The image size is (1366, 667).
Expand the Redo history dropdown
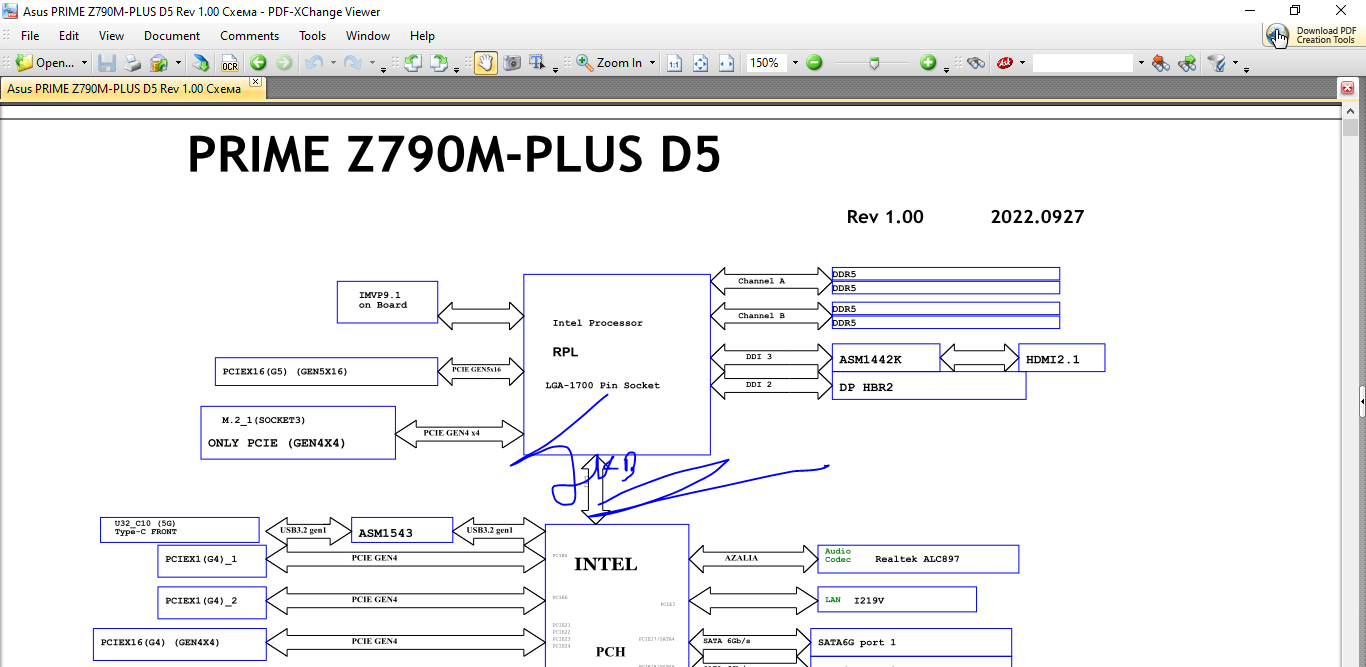tap(371, 64)
